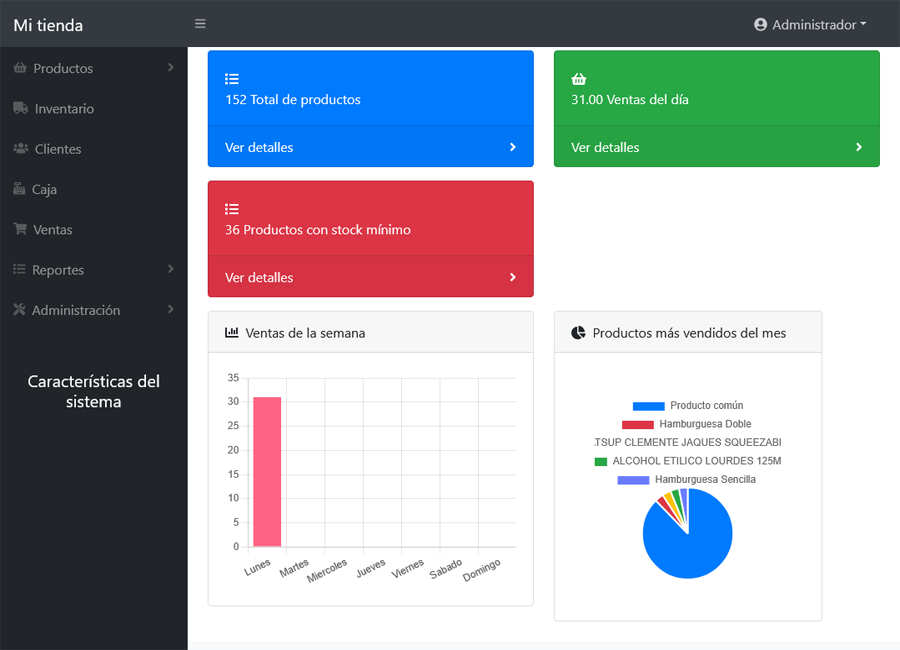Click the Caja cash register icon
The height and width of the screenshot is (650, 900).
tap(20, 189)
